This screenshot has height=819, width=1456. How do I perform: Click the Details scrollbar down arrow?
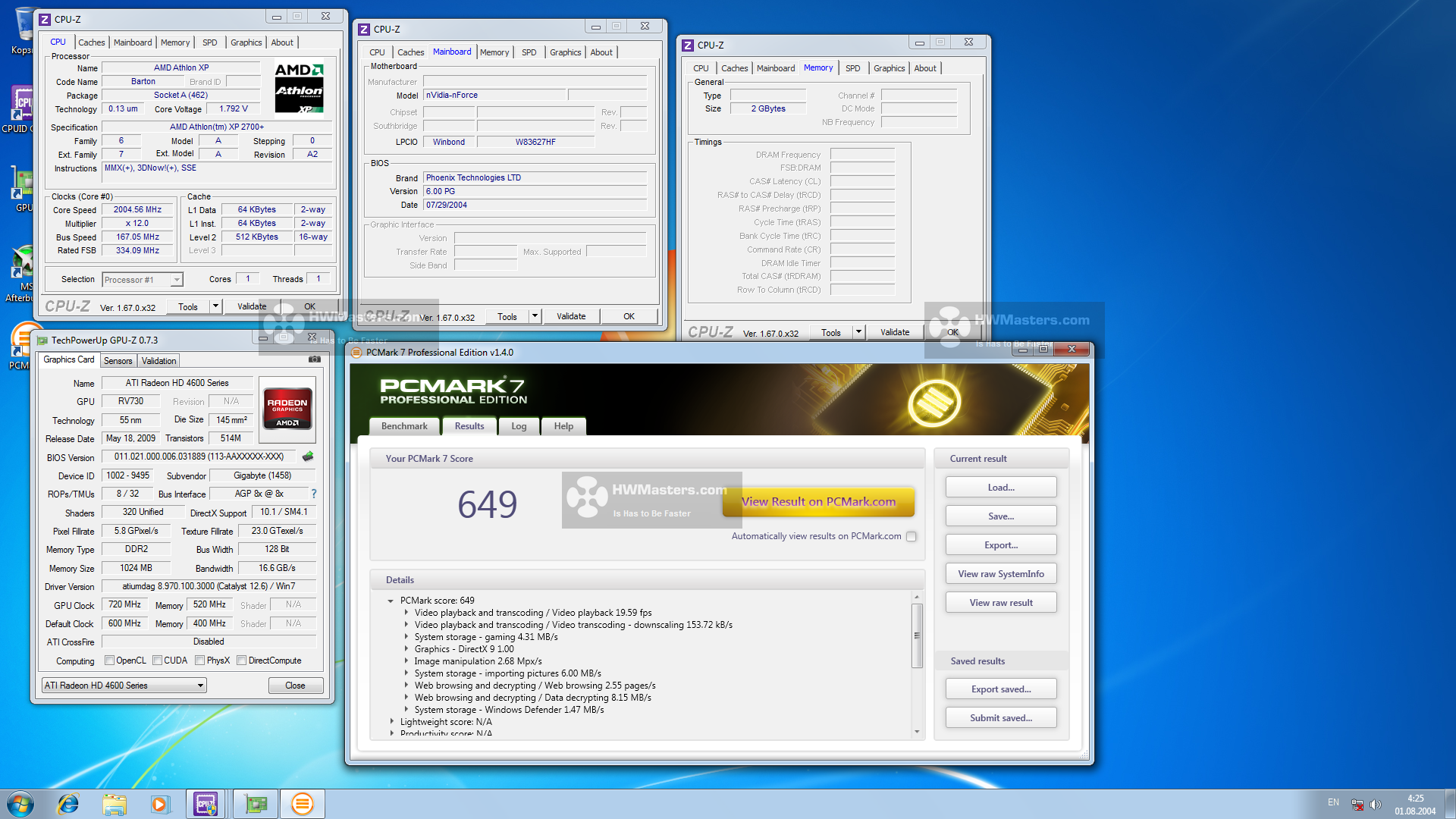(917, 732)
